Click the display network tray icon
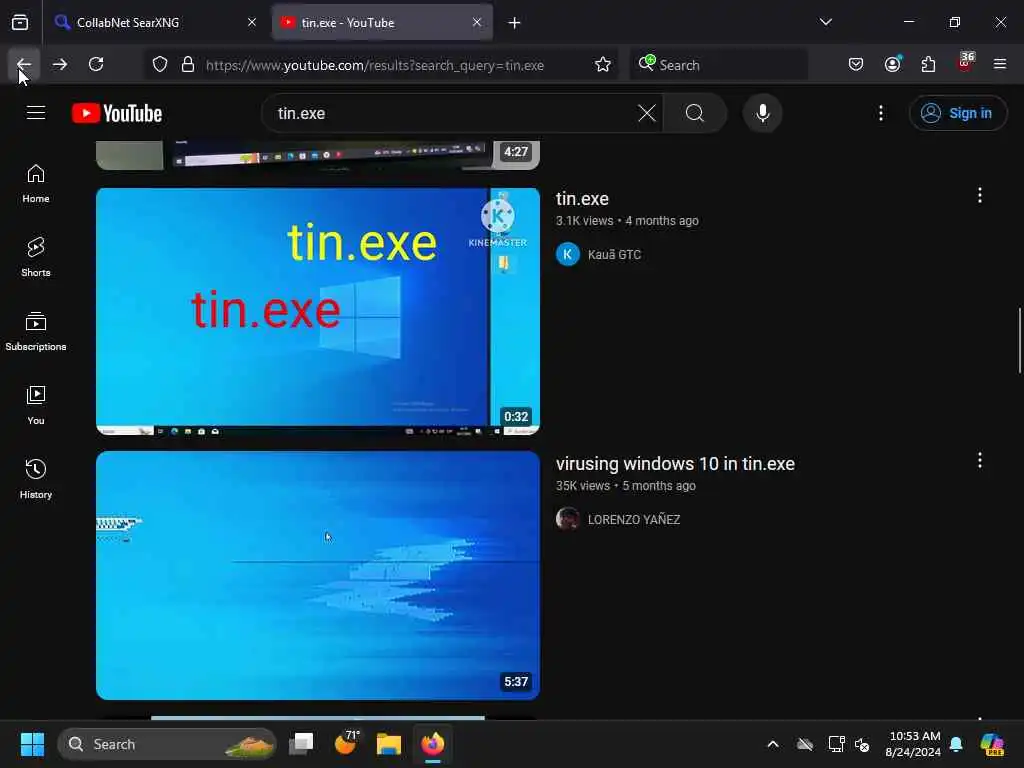1024x768 pixels. tap(836, 744)
